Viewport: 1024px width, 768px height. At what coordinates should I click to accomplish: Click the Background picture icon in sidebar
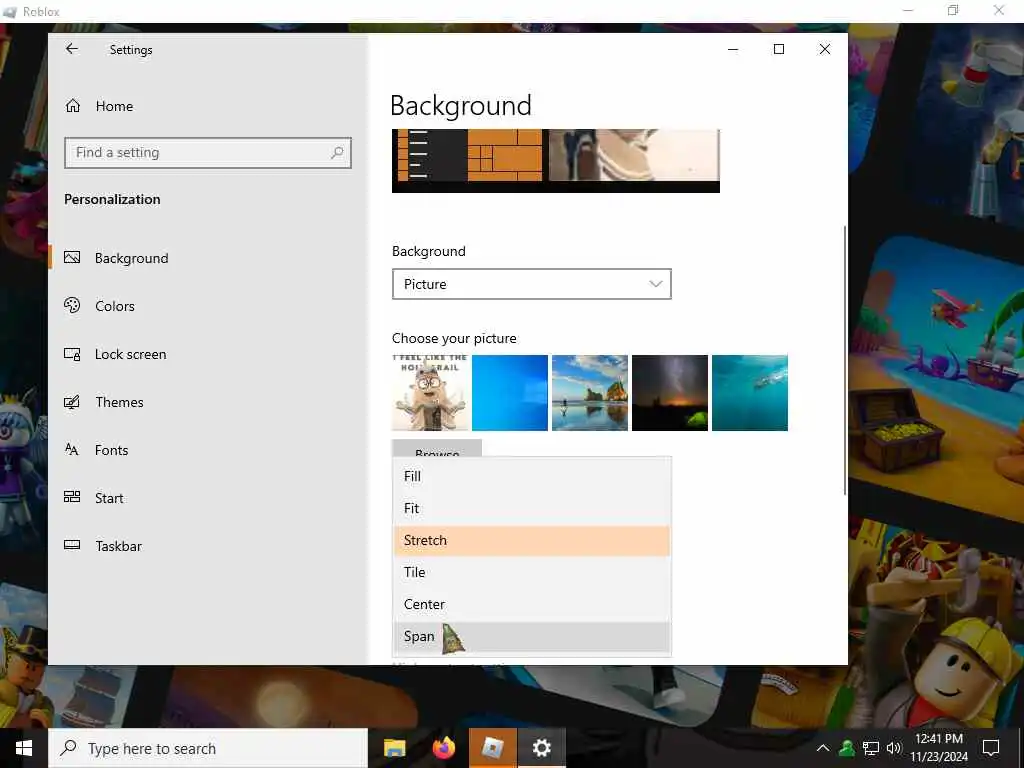72,258
